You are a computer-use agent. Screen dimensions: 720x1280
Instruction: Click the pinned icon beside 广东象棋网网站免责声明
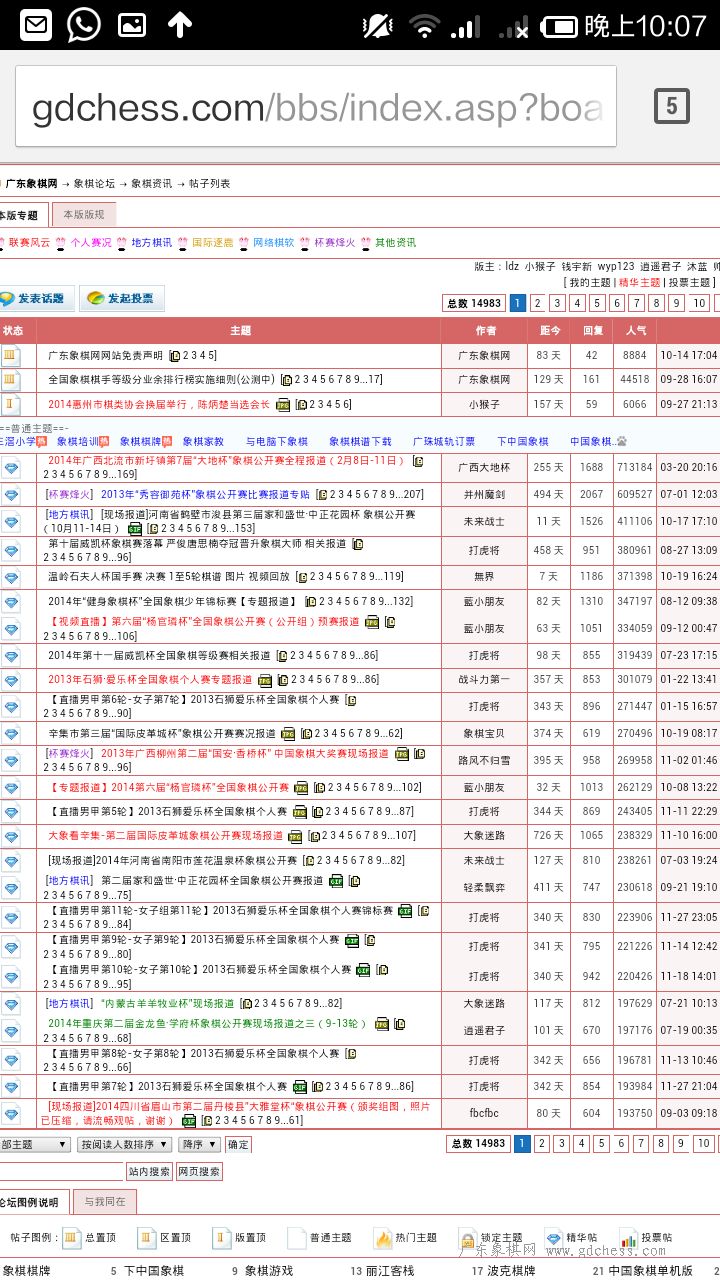pyautogui.click(x=11, y=355)
